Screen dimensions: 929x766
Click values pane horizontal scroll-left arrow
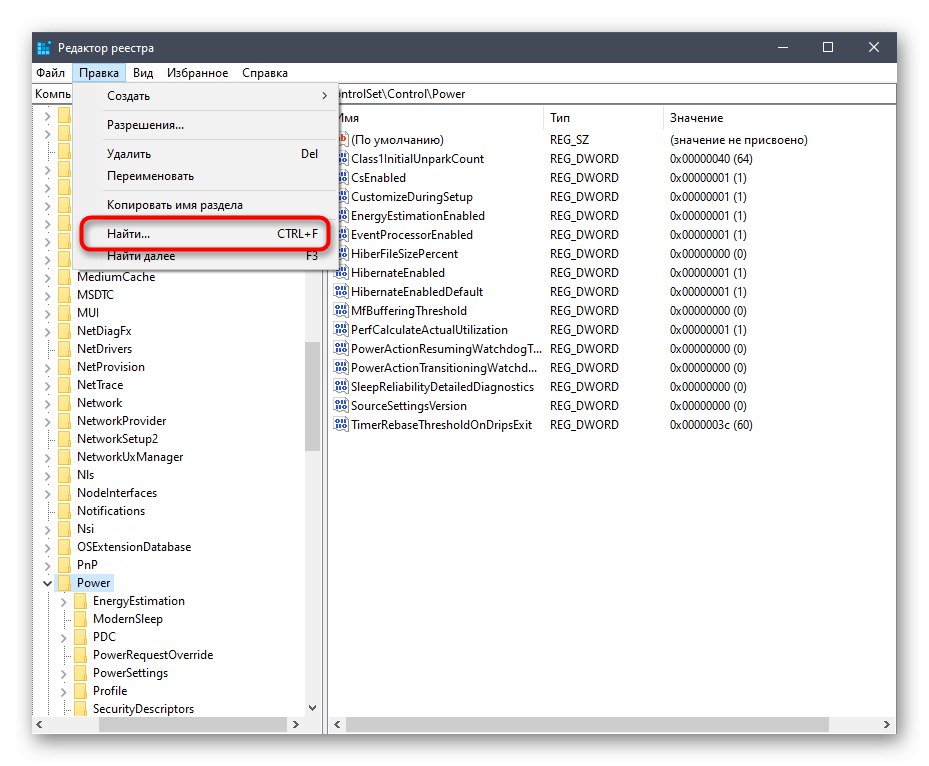[x=337, y=725]
